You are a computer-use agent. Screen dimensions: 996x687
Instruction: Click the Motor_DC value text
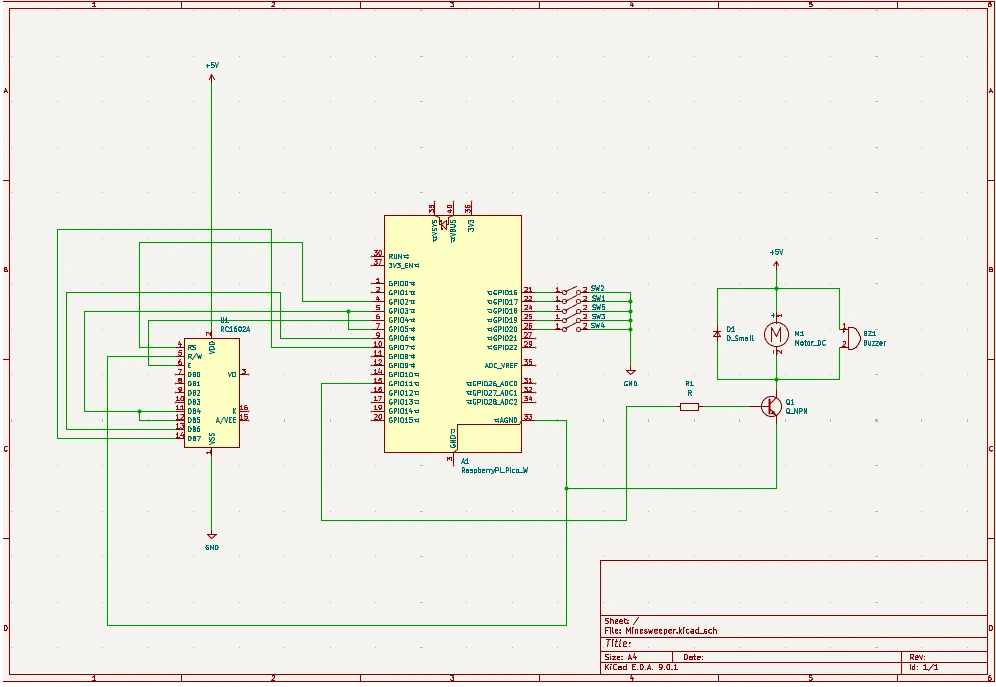tap(810, 343)
